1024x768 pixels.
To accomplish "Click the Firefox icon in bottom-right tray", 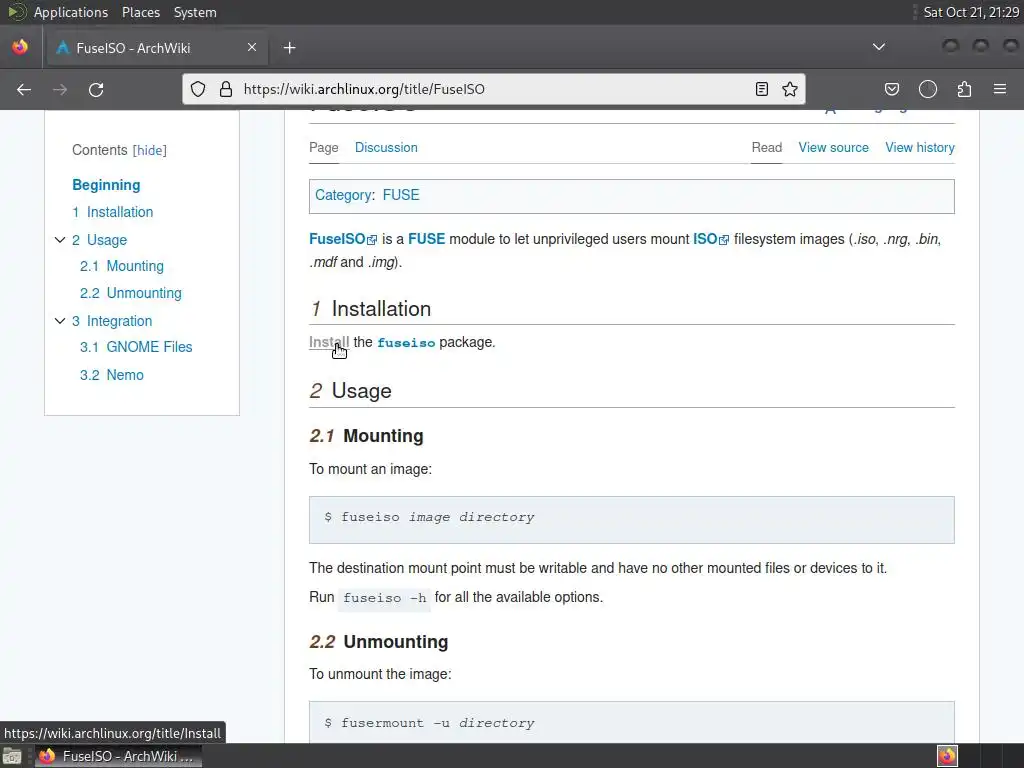I will [x=947, y=756].
